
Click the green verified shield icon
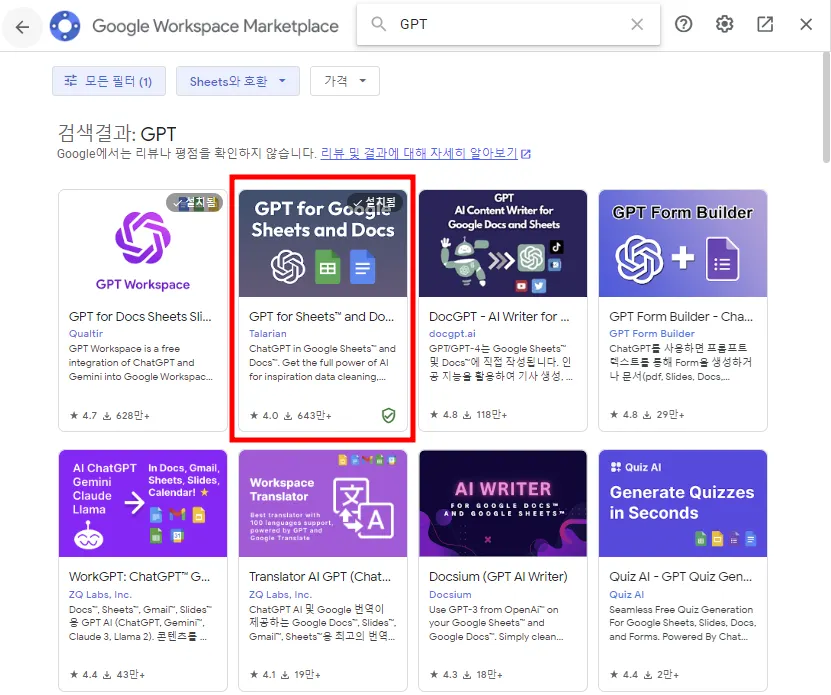[388, 415]
